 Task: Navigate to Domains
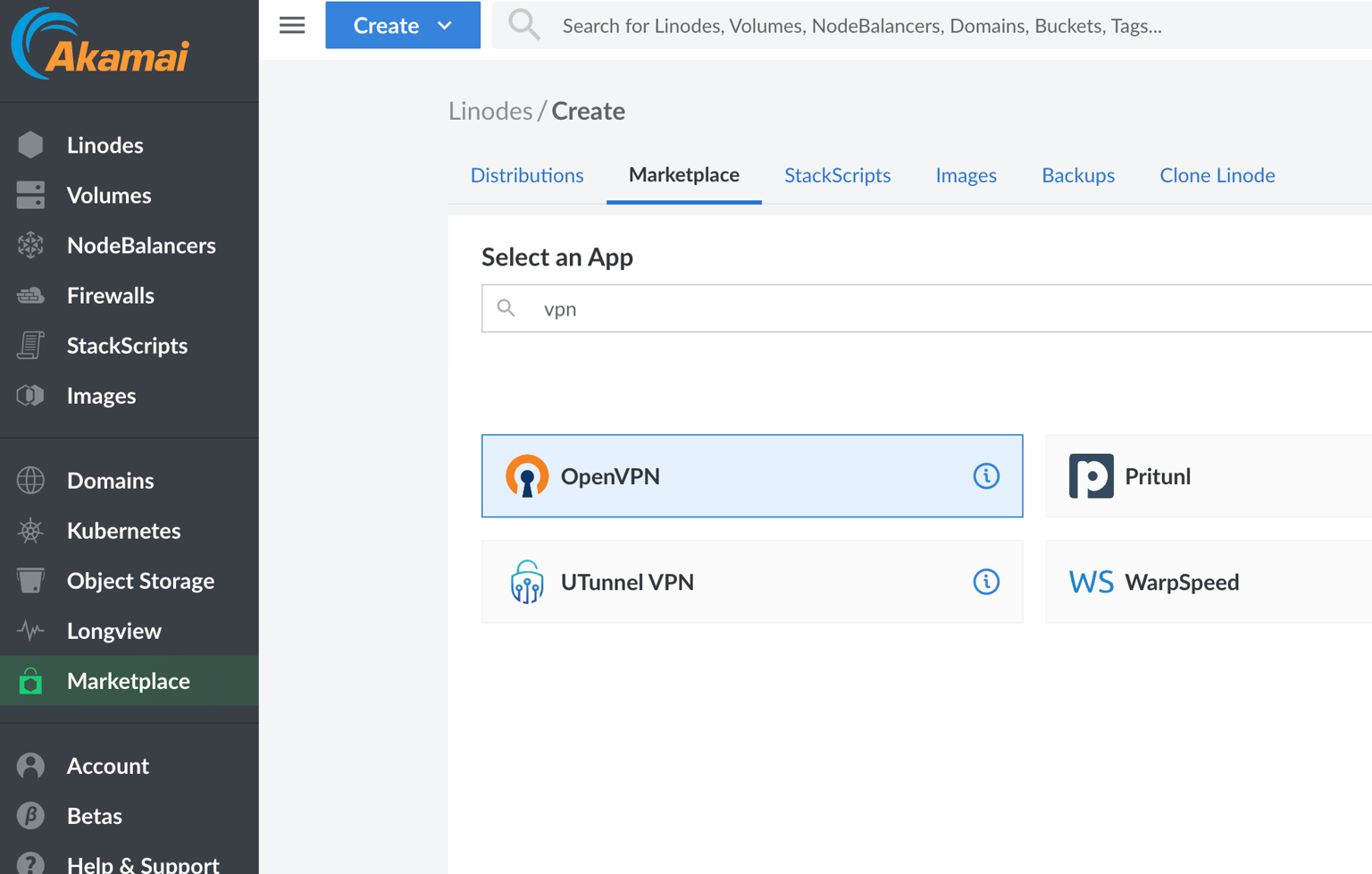click(x=130, y=480)
